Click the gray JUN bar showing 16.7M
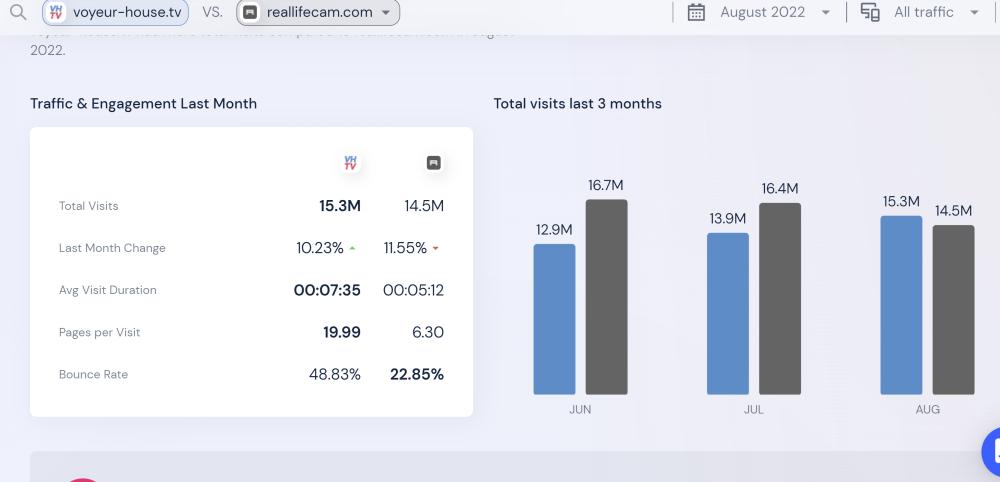The image size is (1000, 482). (606, 297)
